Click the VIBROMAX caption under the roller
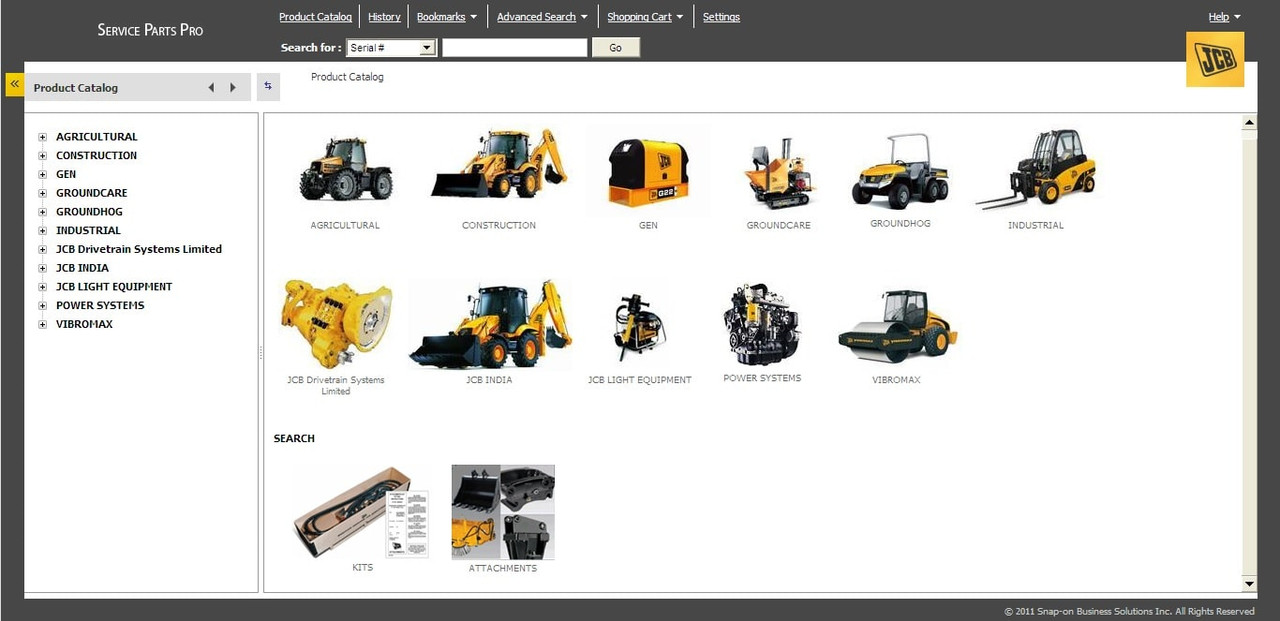 tap(896, 380)
